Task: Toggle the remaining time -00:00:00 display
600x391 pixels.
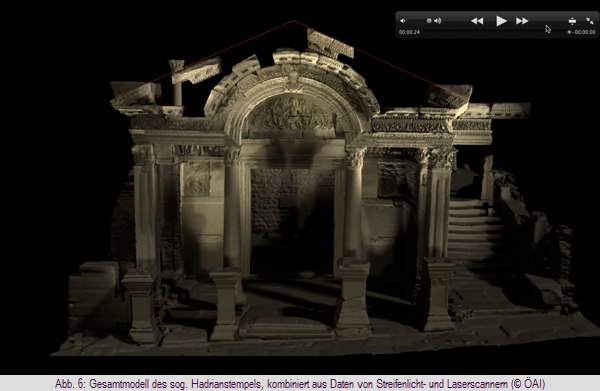Action: pyautogui.click(x=584, y=32)
